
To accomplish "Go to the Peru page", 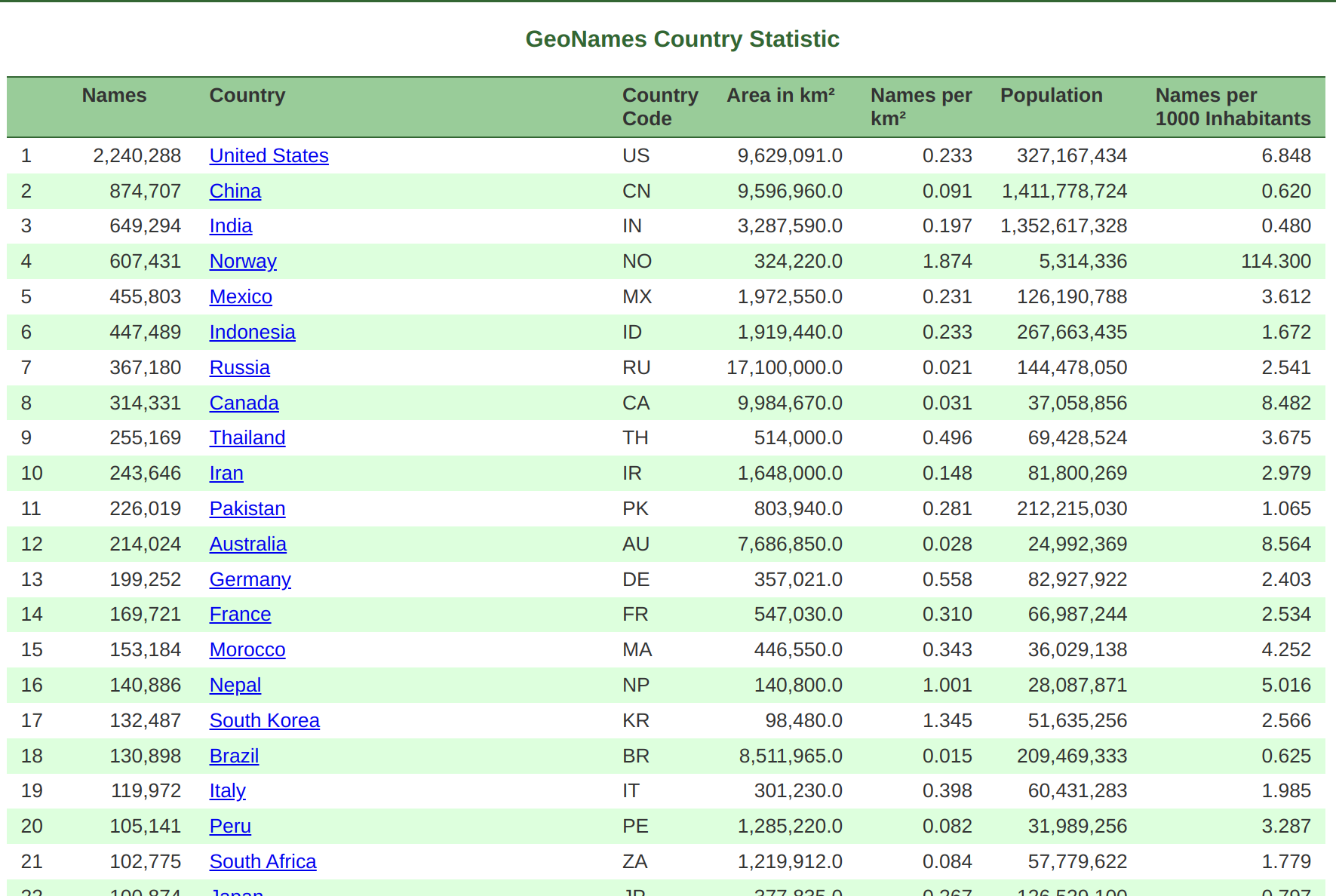I will 230,826.
